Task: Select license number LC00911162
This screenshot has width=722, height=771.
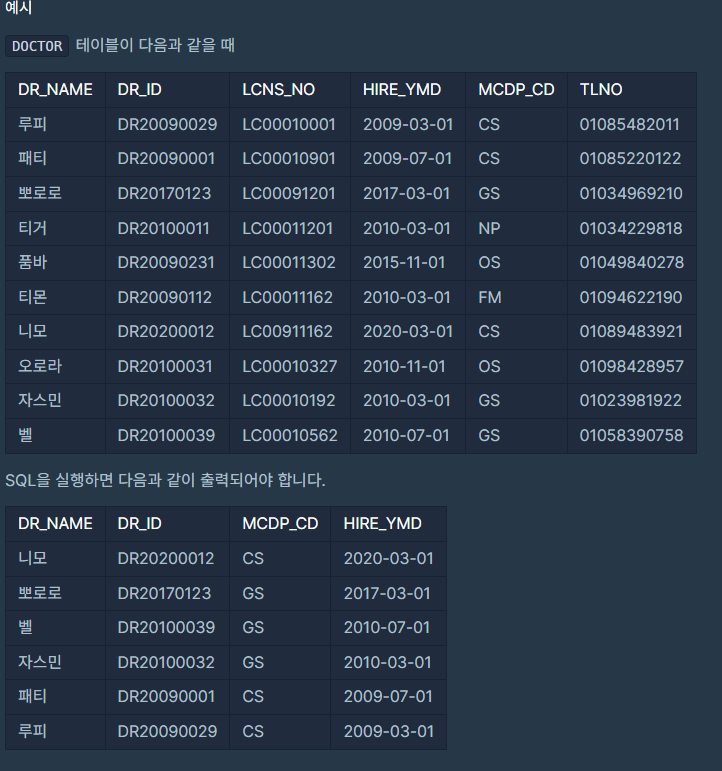Action: (x=288, y=331)
